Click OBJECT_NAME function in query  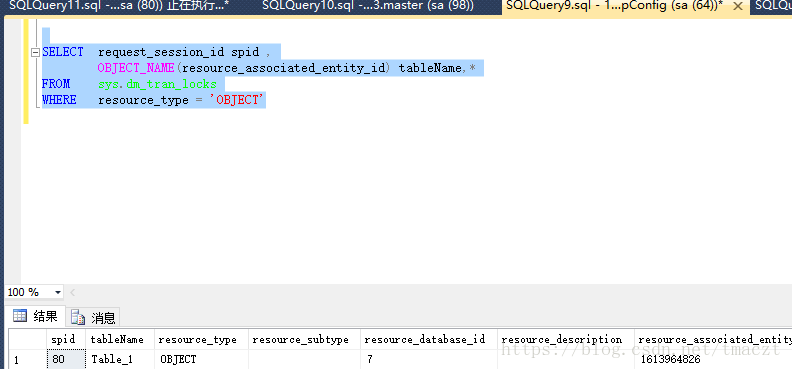click(136, 68)
